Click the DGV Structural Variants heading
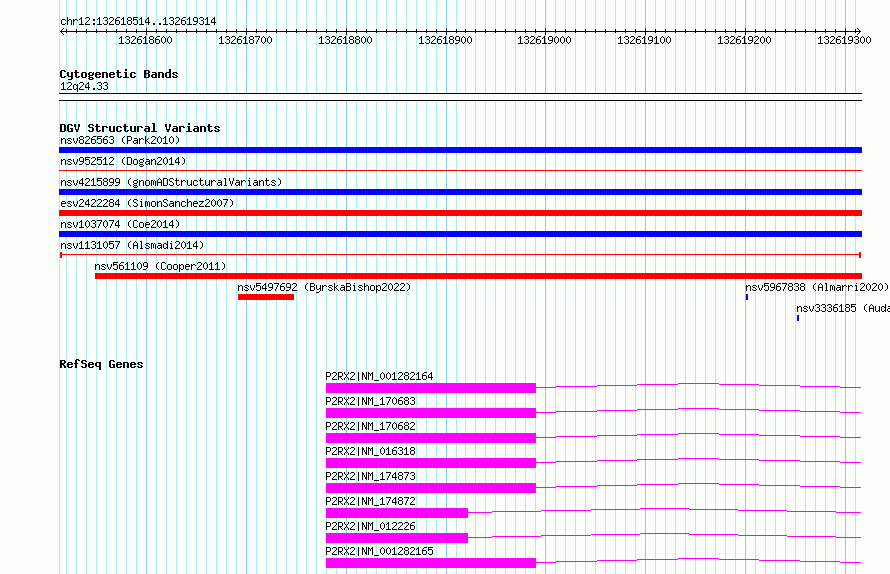 click(x=140, y=128)
